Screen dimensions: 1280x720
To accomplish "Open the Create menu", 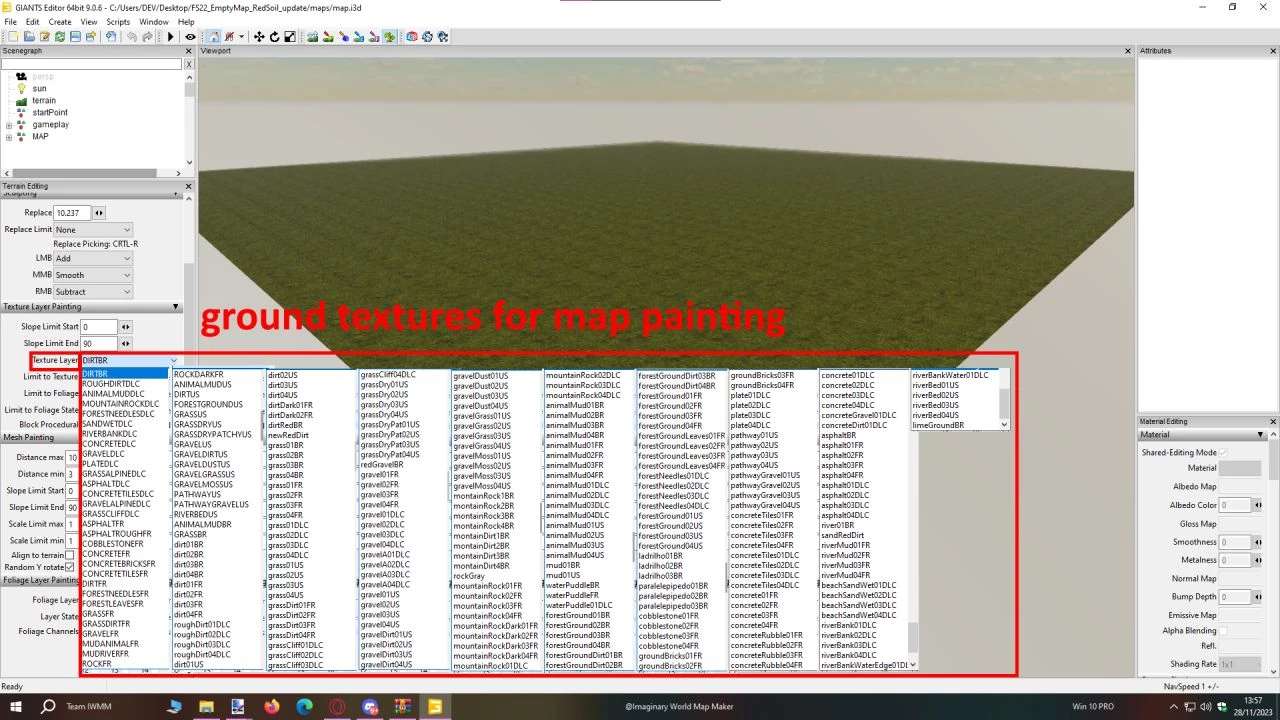I will (60, 21).
